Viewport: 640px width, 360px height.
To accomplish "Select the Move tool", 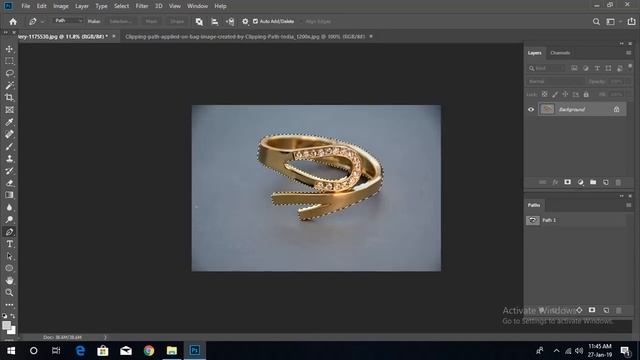I will point(9,49).
